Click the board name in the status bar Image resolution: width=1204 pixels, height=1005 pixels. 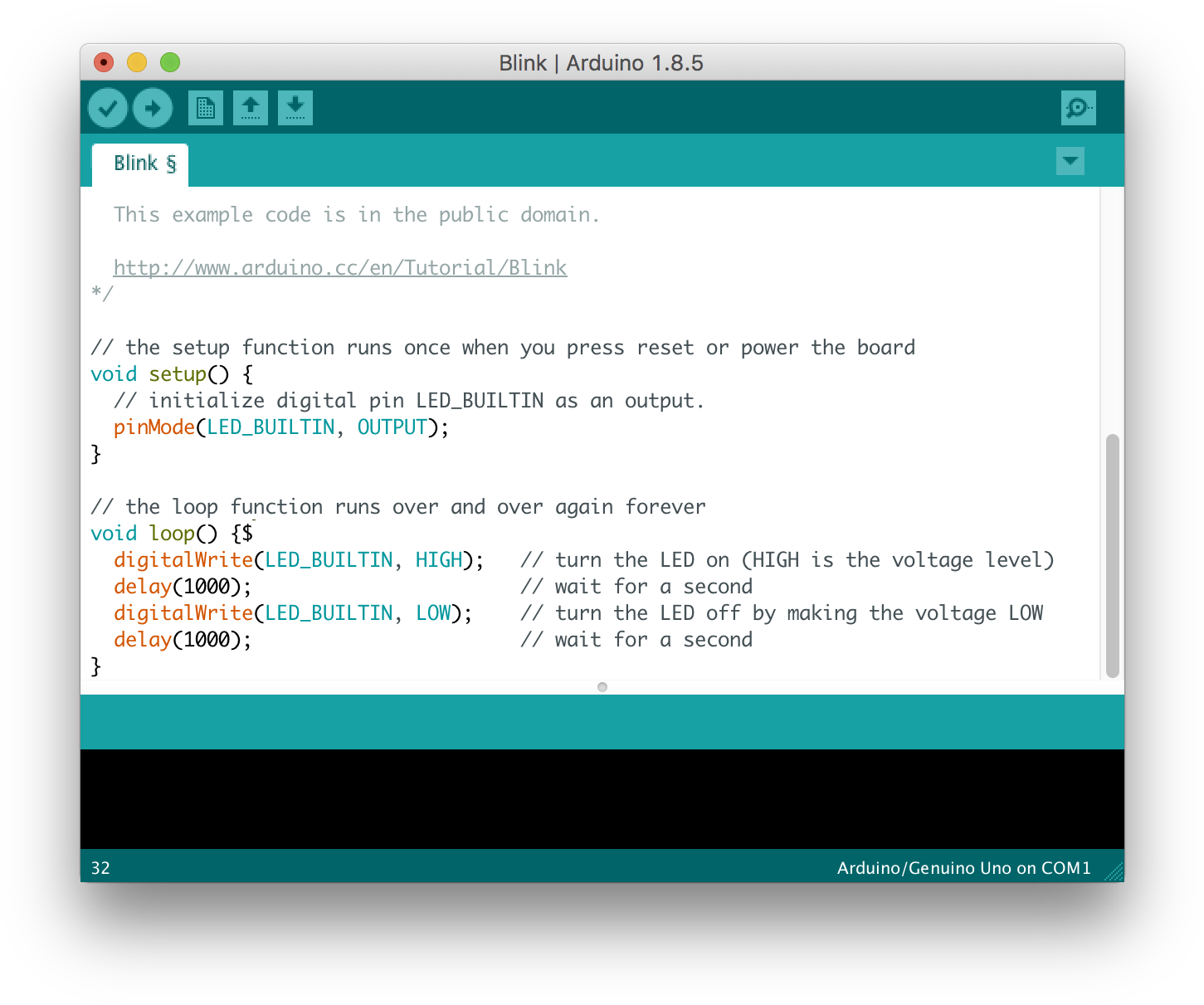point(964,867)
